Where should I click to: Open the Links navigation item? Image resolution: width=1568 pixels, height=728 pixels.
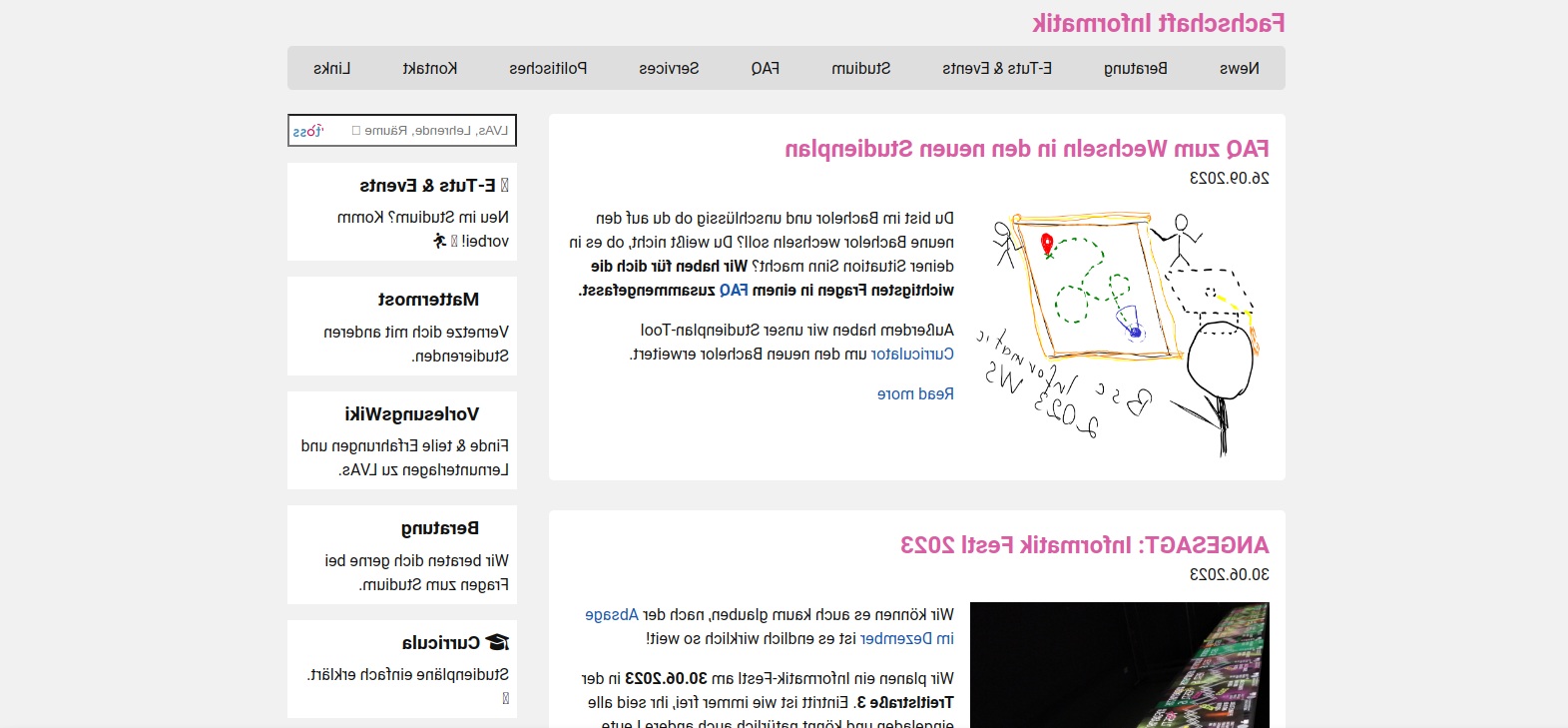[x=332, y=68]
